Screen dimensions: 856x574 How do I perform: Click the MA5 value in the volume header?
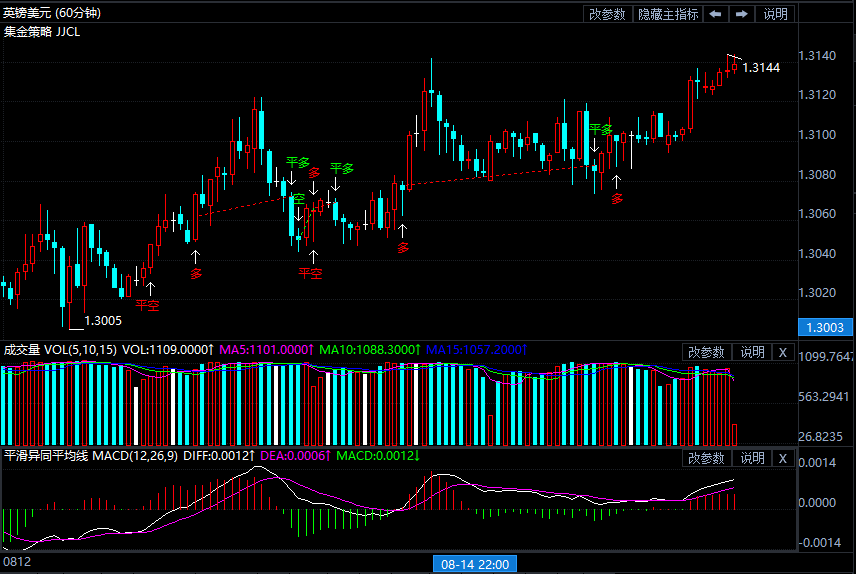point(267,350)
